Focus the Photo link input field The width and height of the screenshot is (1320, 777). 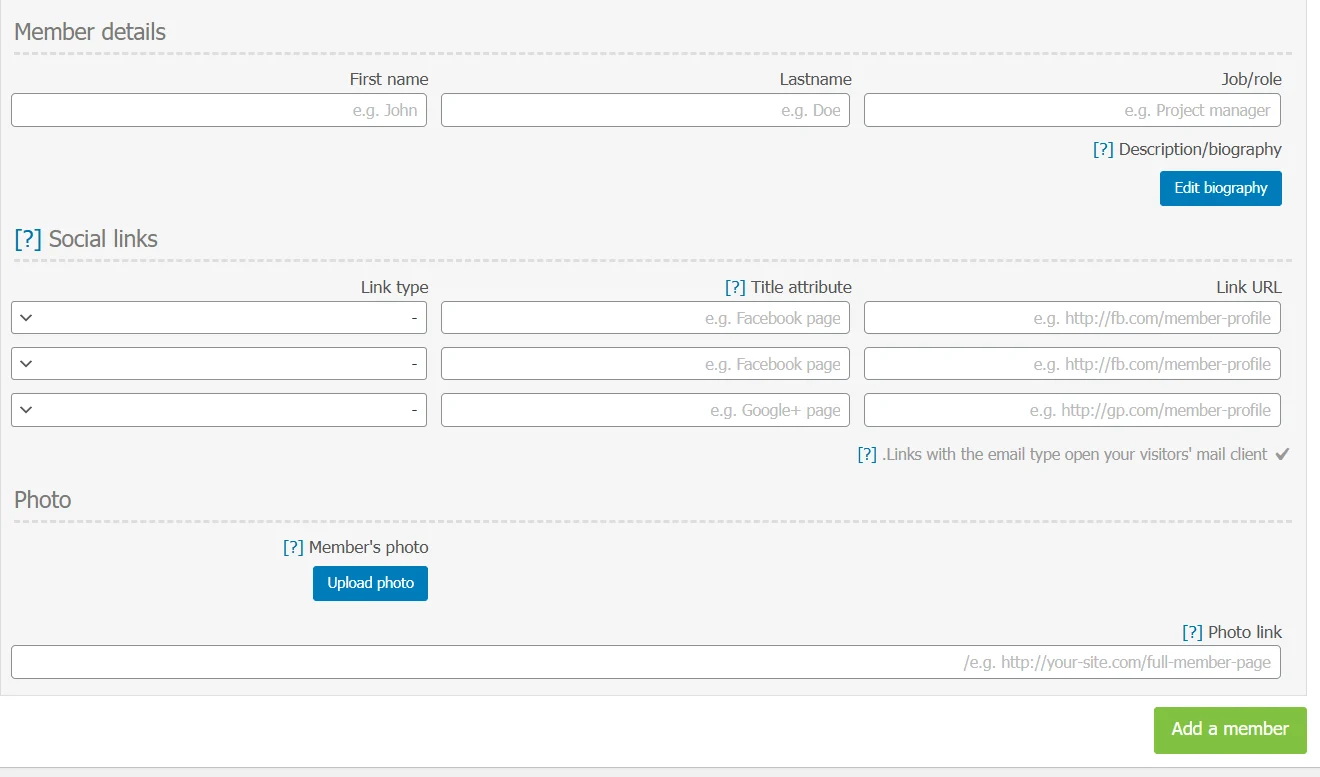tap(645, 662)
